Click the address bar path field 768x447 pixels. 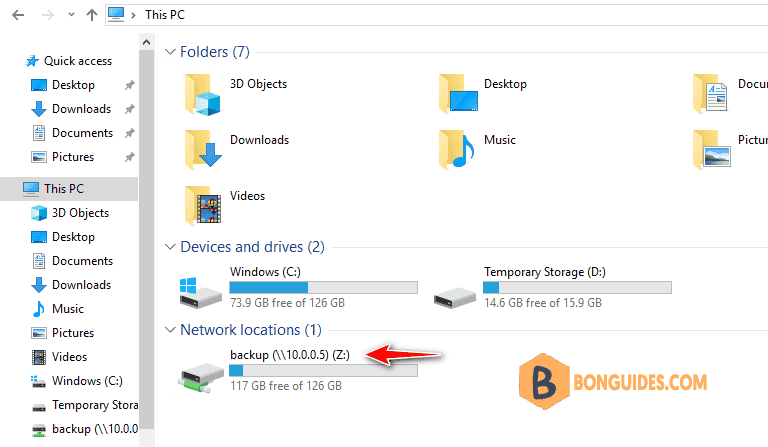(437, 15)
